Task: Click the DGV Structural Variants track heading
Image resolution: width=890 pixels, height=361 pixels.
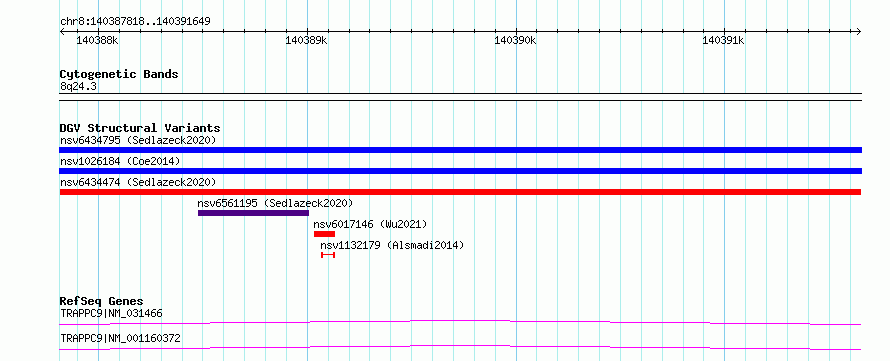Action: click(140, 128)
